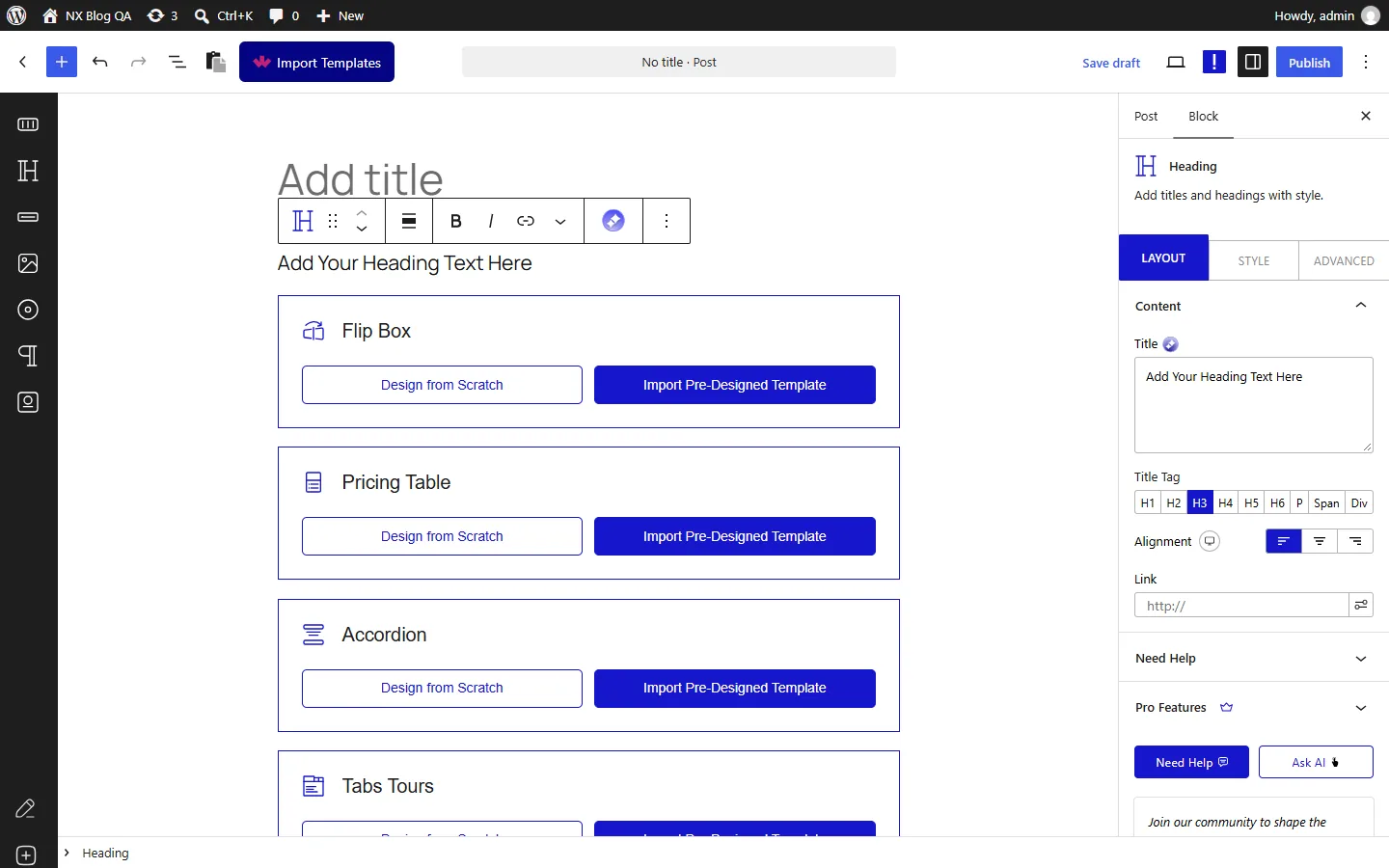Select right alignment in sidebar

point(1355,541)
